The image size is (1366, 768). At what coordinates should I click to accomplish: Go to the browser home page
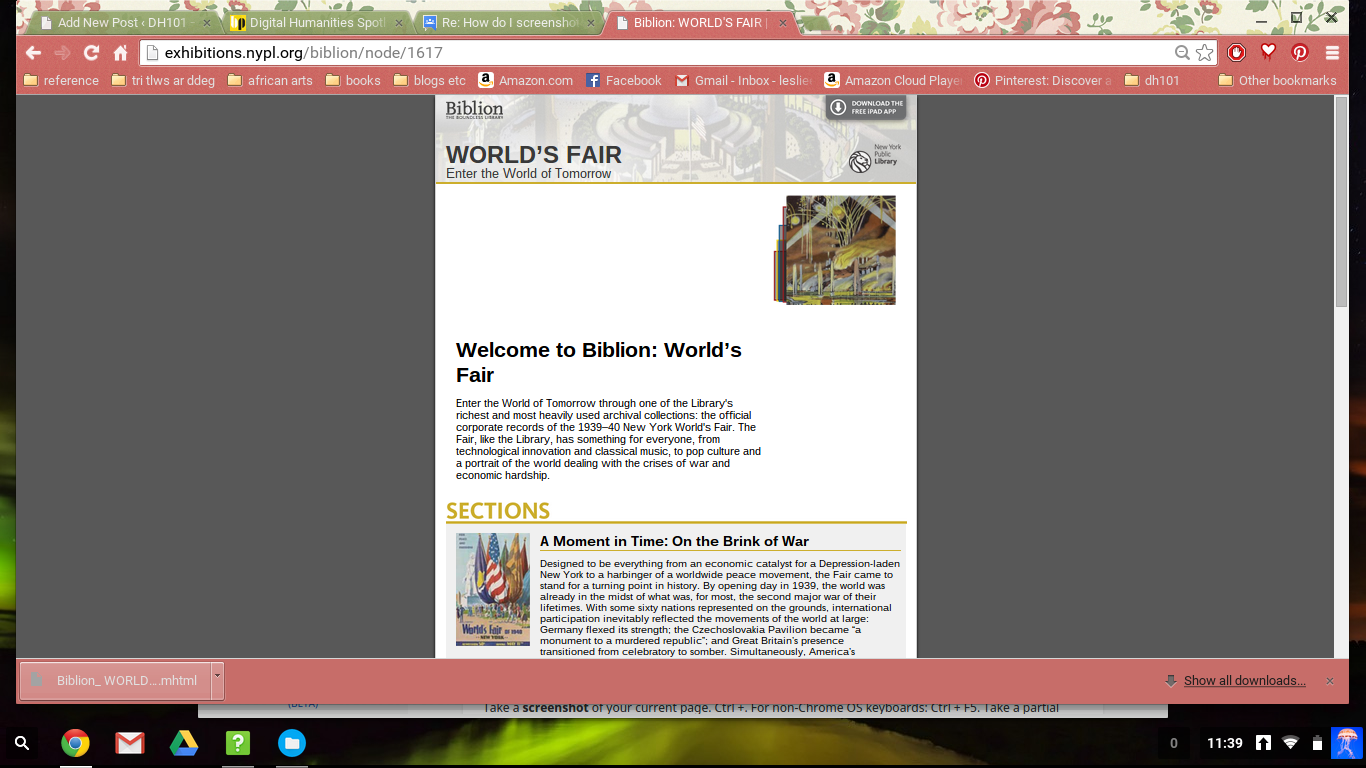120,53
